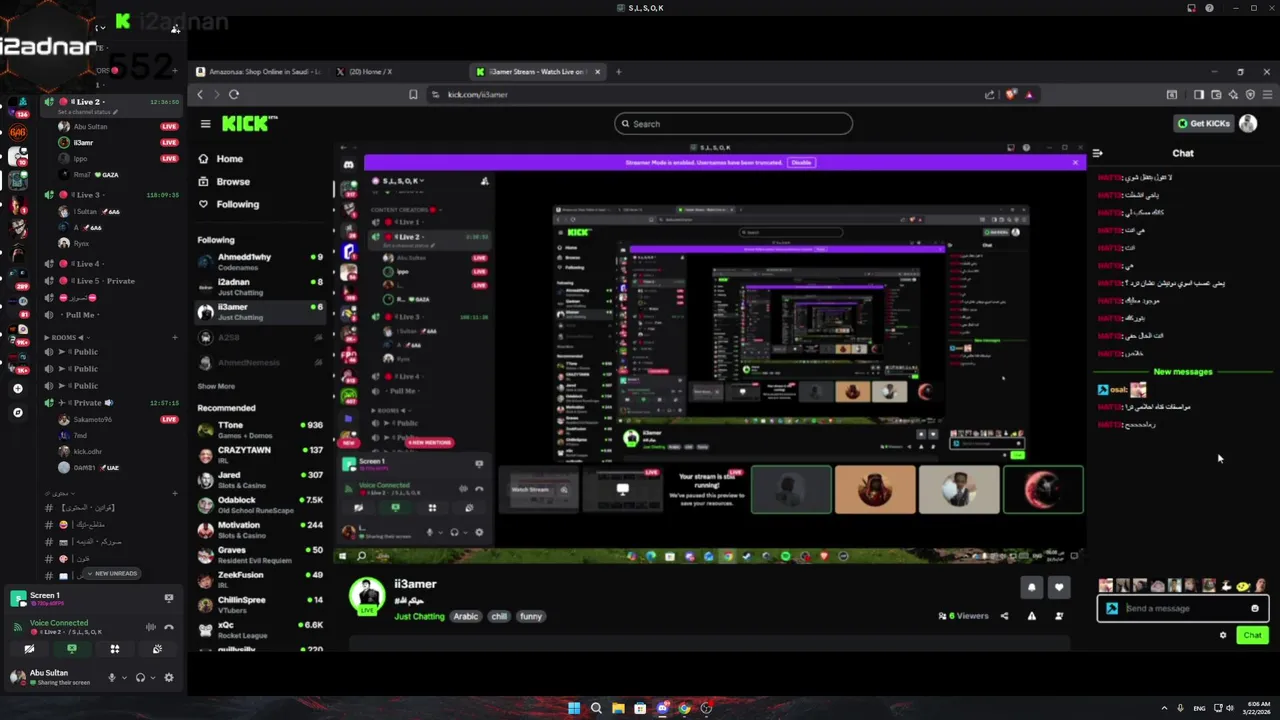
Task: Stop streaming Screen 1 in Discord
Action: 169,598
